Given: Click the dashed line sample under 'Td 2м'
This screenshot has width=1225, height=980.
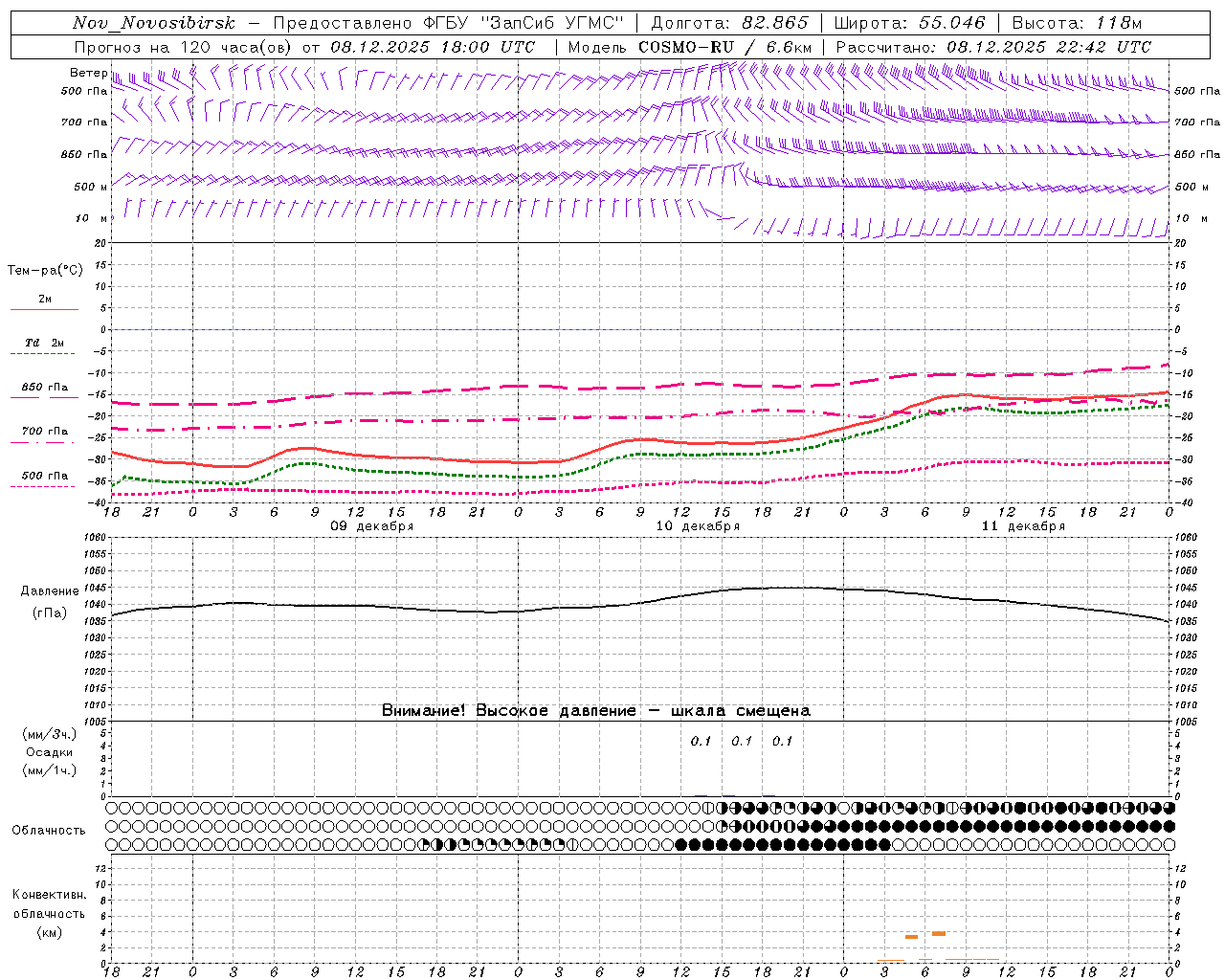Looking at the screenshot, I should pyautogui.click(x=44, y=354).
